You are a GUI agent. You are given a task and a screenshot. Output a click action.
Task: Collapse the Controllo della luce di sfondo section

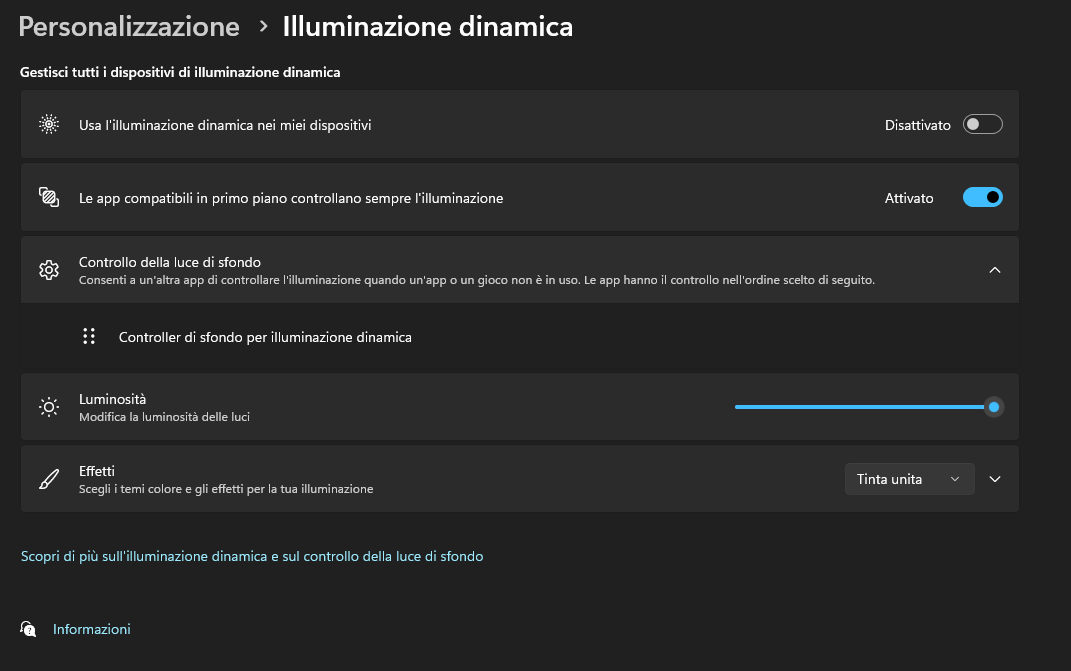coord(994,270)
